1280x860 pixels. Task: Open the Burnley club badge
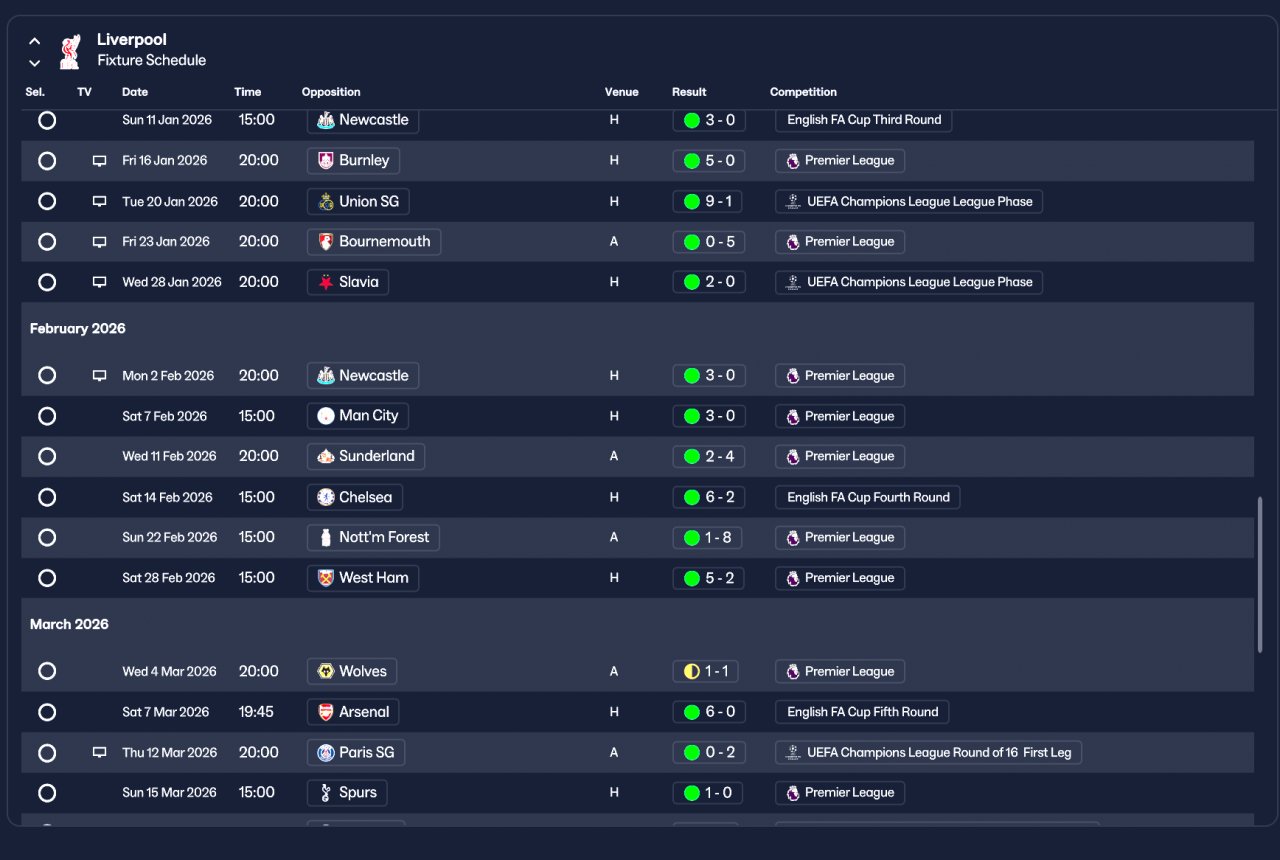point(325,160)
